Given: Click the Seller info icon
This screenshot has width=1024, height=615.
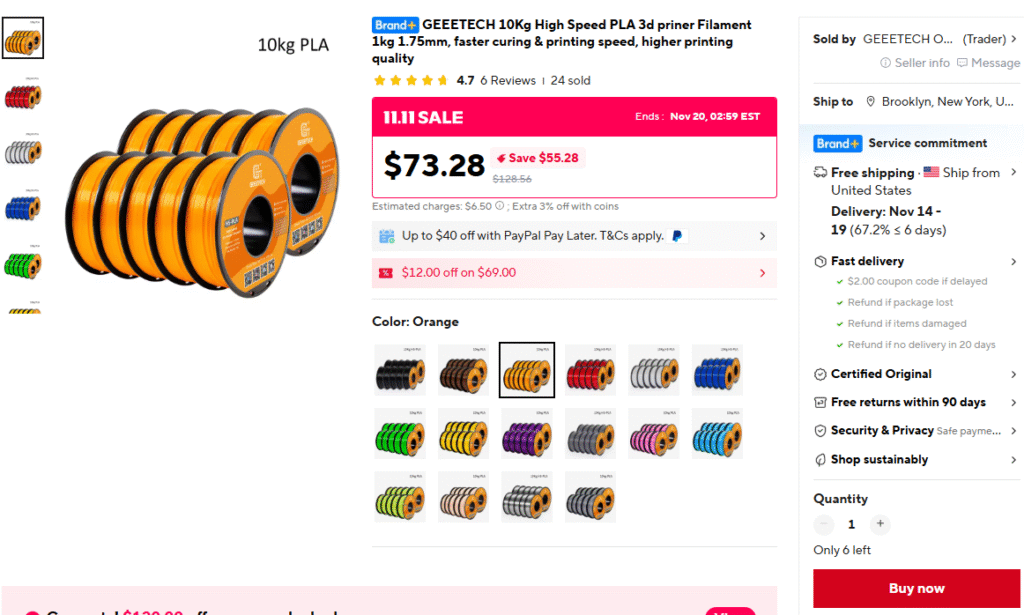Looking at the screenshot, I should [885, 63].
